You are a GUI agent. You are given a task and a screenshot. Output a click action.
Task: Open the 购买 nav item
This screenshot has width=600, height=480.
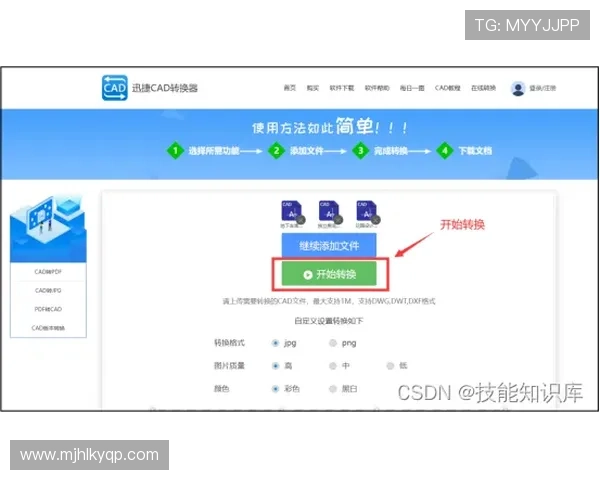[x=313, y=88]
